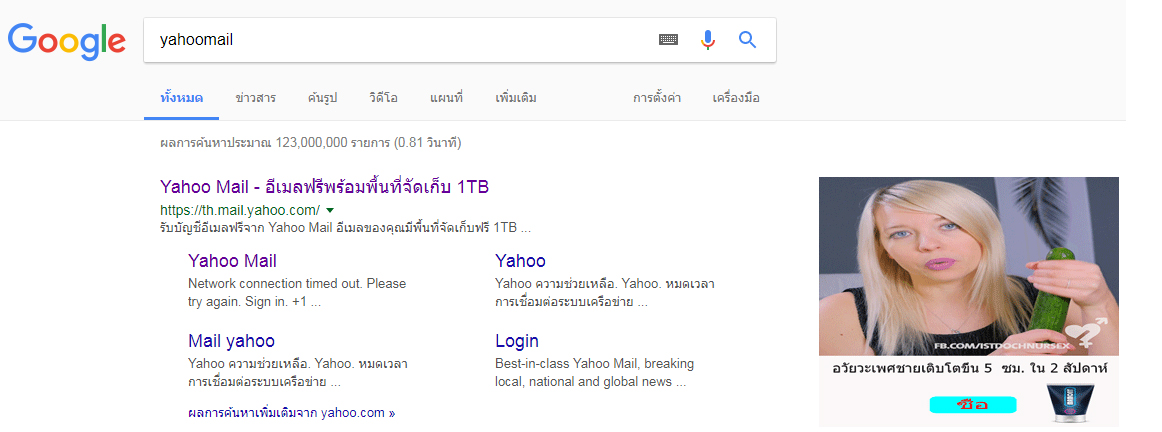
Task: Open the Yahoo Mail 1TB result title
Action: [x=325, y=186]
